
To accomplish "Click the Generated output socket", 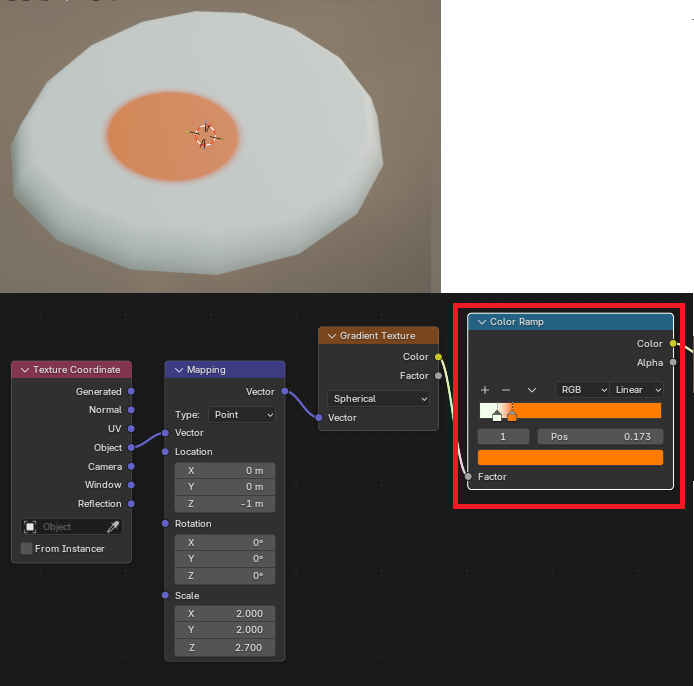I will pyautogui.click(x=131, y=392).
